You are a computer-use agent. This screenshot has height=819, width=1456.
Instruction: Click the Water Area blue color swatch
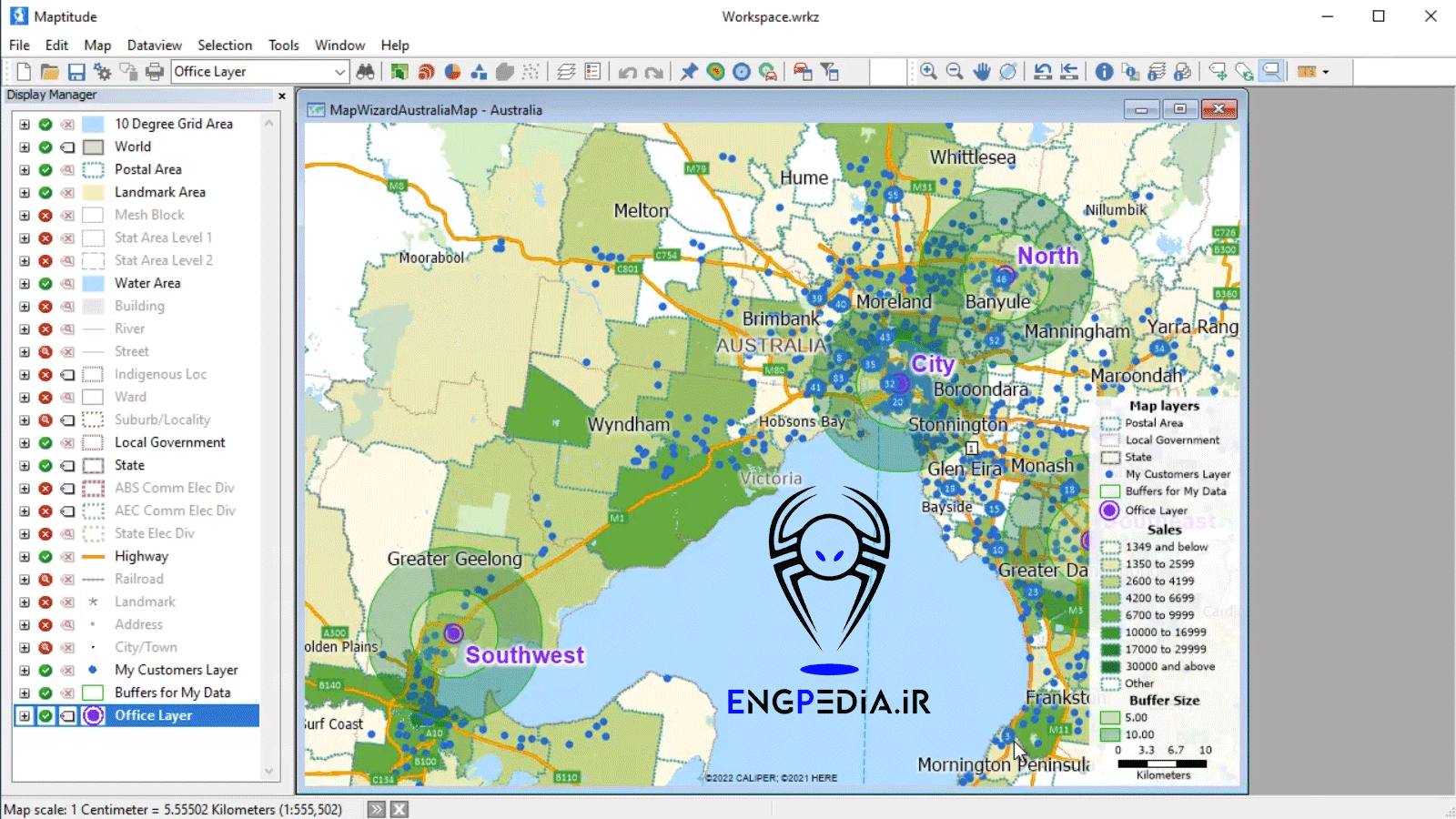click(93, 283)
